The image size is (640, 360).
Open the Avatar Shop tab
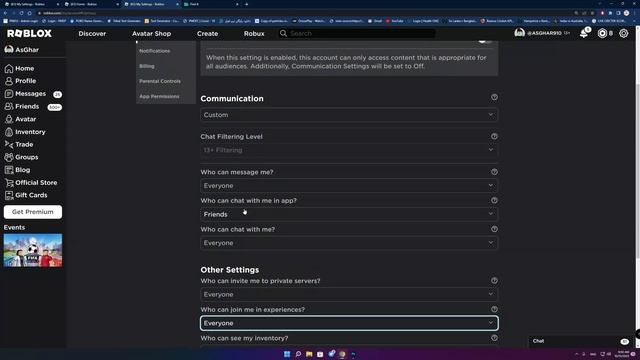(x=151, y=33)
